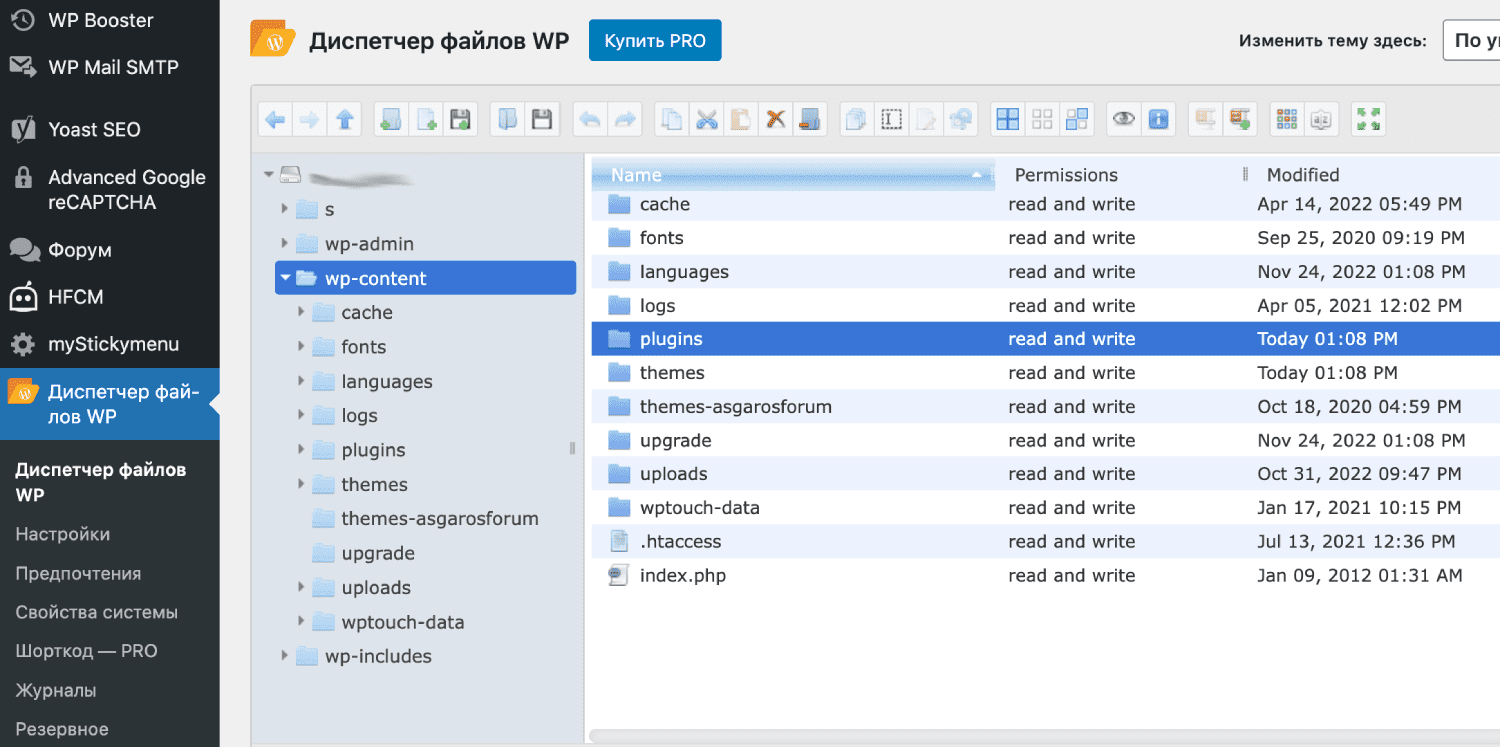1500x747 pixels.
Task: Select the uploads folder row in the file list
Action: click(1046, 473)
